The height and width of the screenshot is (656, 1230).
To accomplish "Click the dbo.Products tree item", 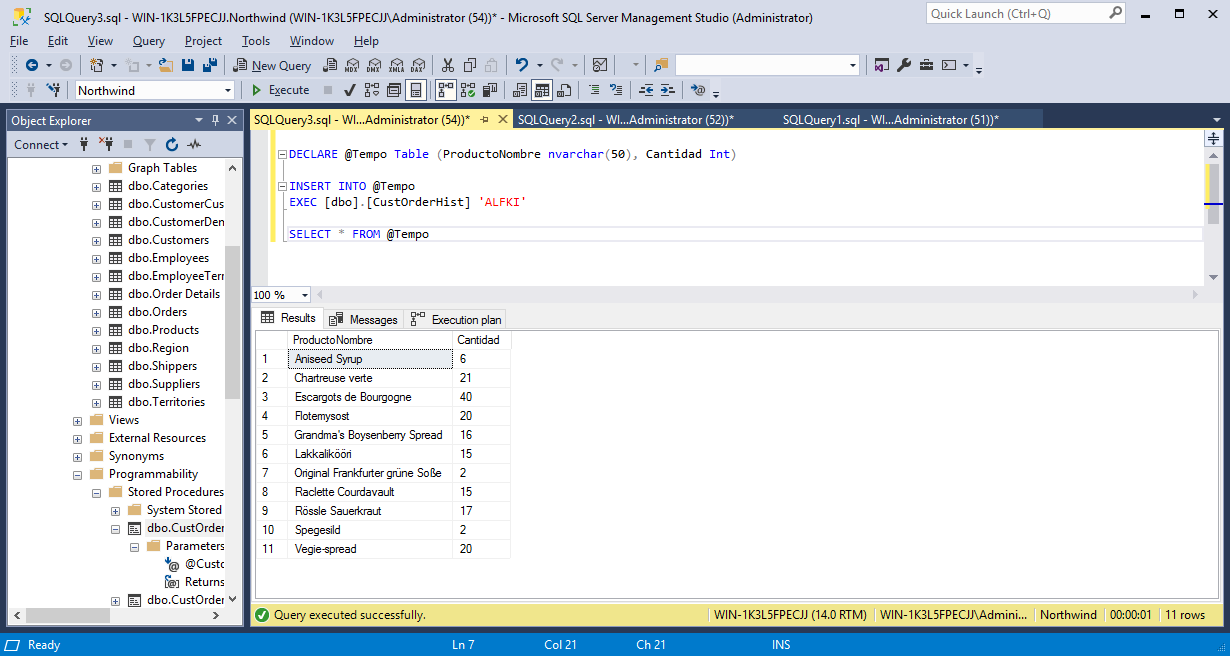I will [162, 330].
